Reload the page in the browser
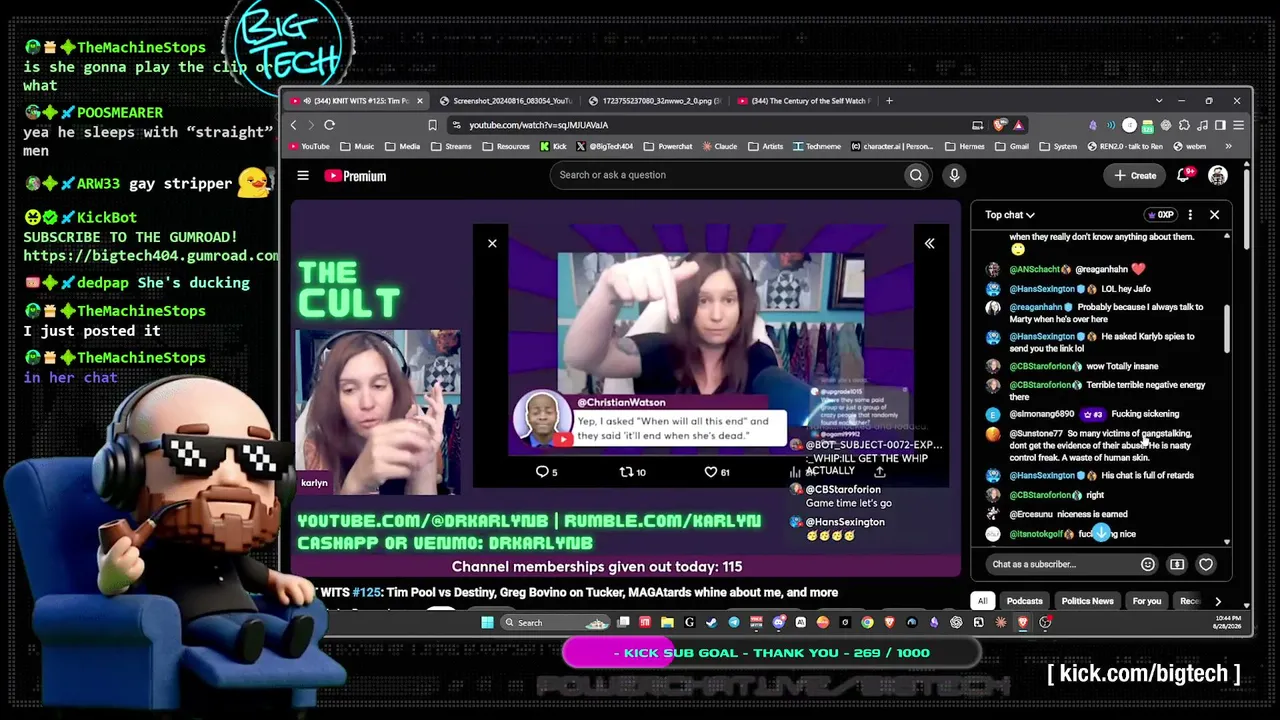The width and height of the screenshot is (1280, 720). pos(329,125)
